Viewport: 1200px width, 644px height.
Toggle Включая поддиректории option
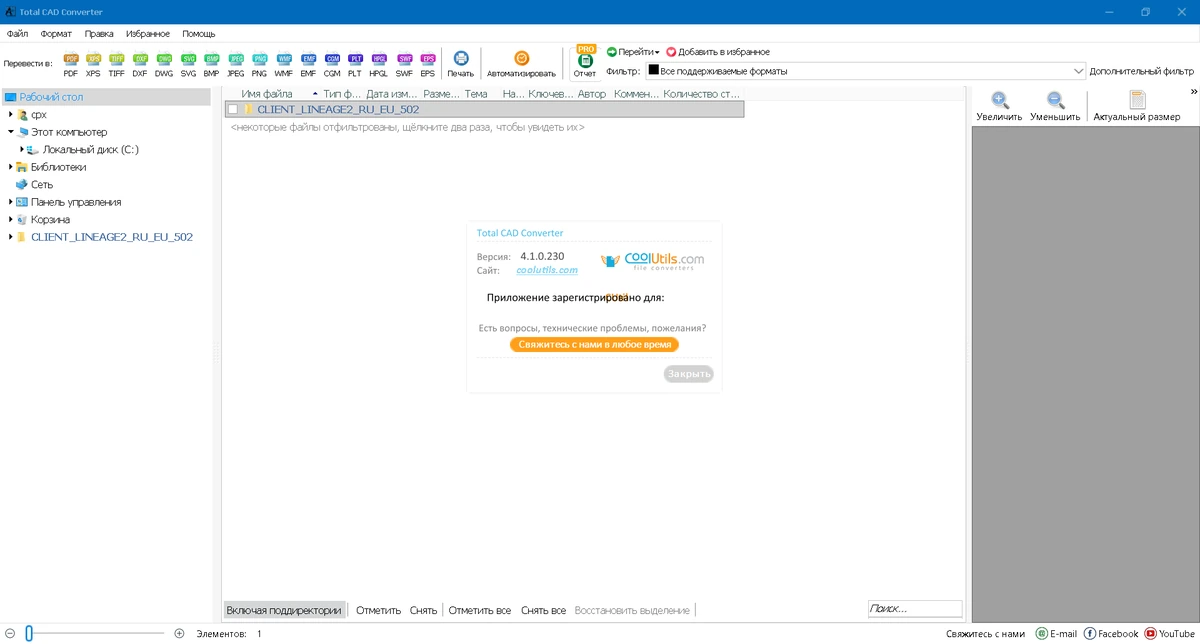(x=284, y=610)
